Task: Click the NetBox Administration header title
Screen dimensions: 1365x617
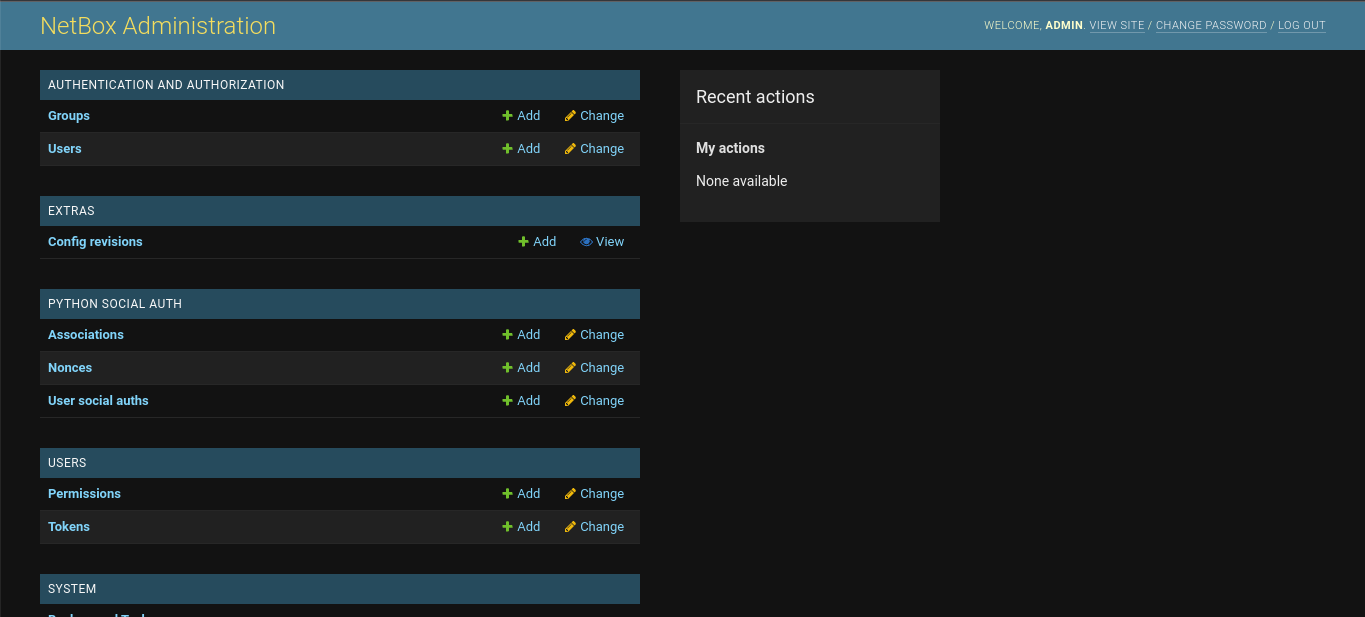Action: pos(157,25)
